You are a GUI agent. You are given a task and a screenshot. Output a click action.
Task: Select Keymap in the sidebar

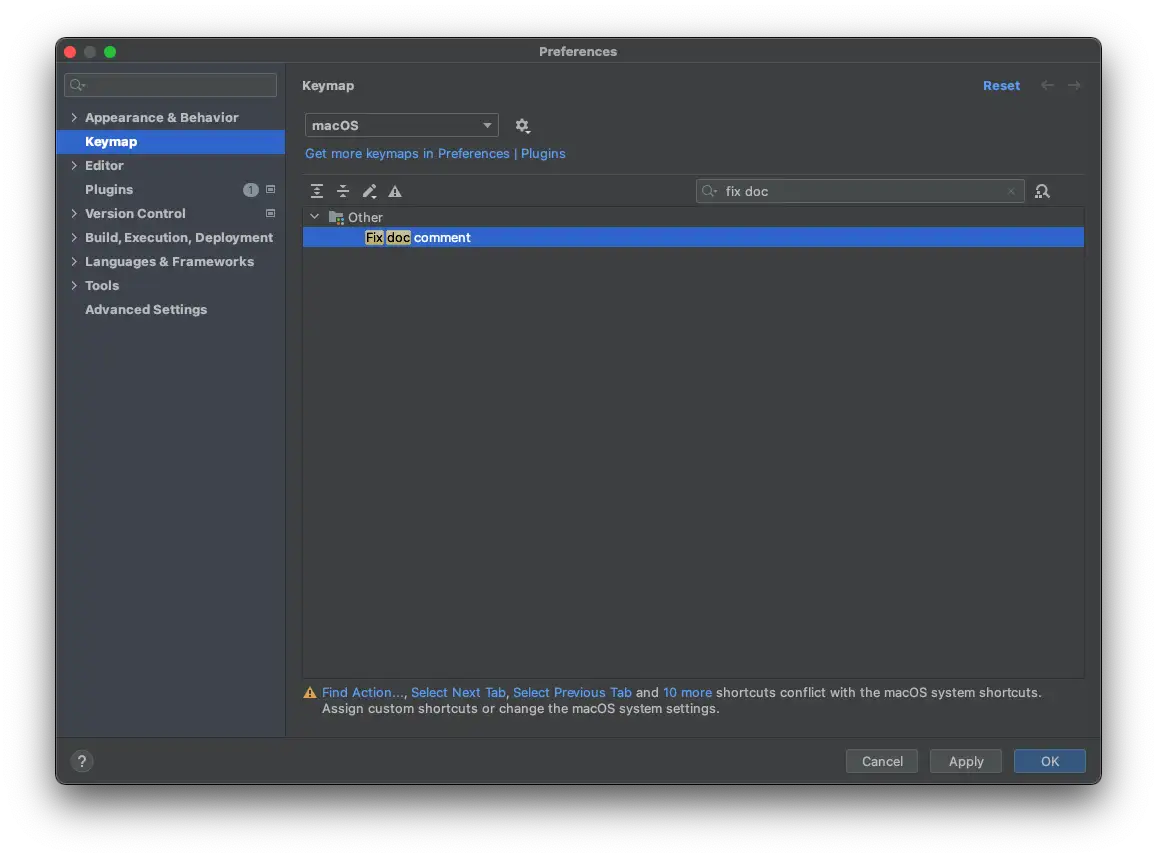click(x=170, y=142)
